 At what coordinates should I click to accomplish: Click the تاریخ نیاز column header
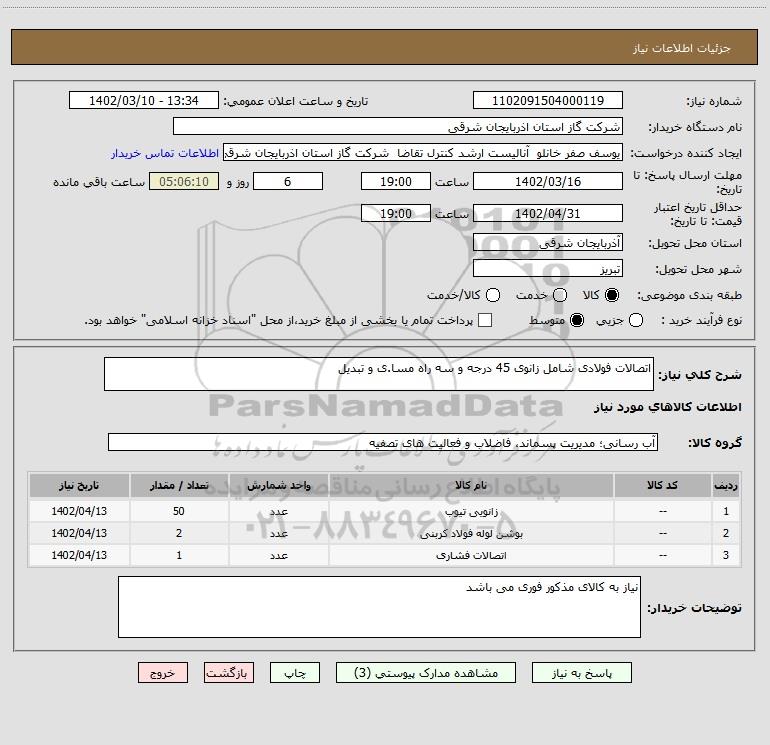click(79, 485)
